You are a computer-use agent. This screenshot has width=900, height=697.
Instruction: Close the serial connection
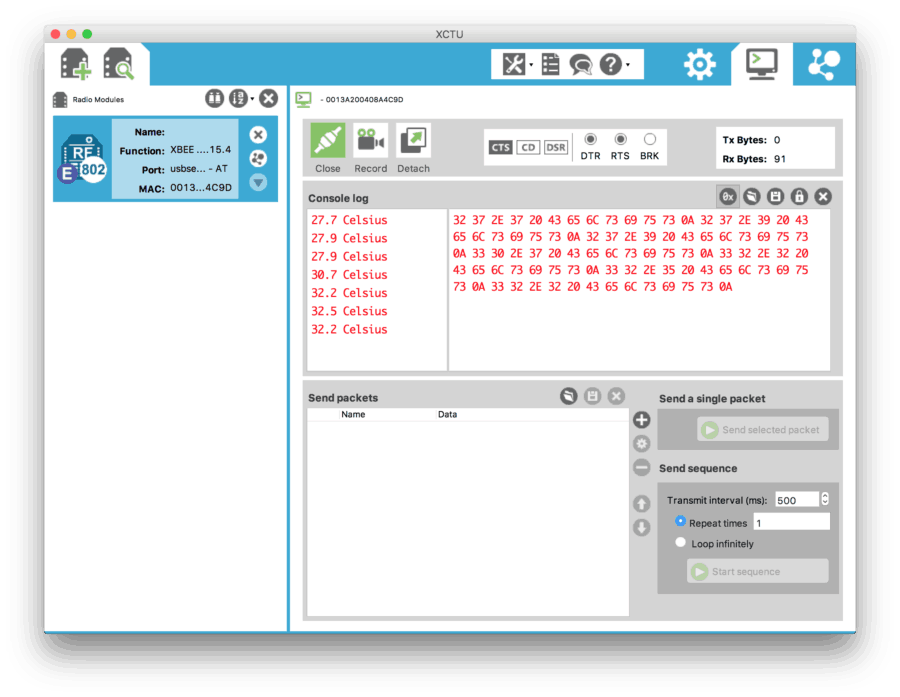pos(327,141)
